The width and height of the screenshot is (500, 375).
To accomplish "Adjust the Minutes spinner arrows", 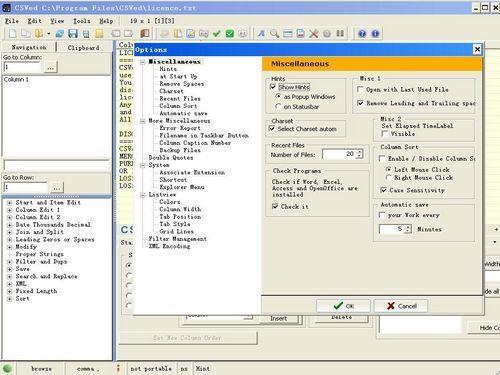I will tap(408, 229).
